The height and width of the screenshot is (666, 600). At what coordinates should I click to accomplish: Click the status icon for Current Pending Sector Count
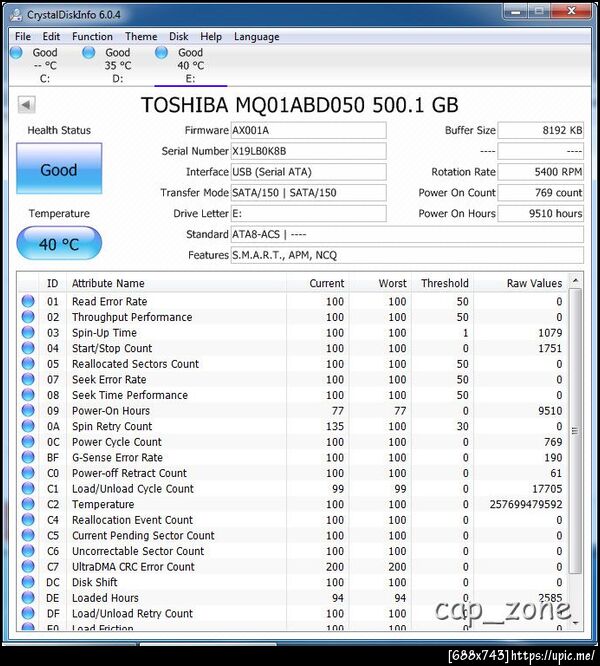(x=28, y=535)
